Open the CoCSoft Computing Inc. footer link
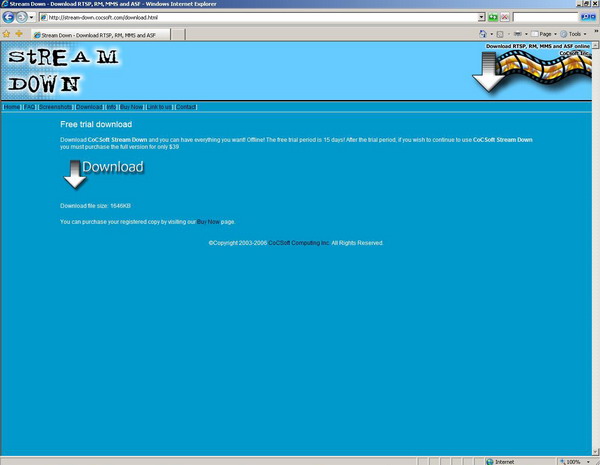This screenshot has height=465, width=600. click(298, 243)
